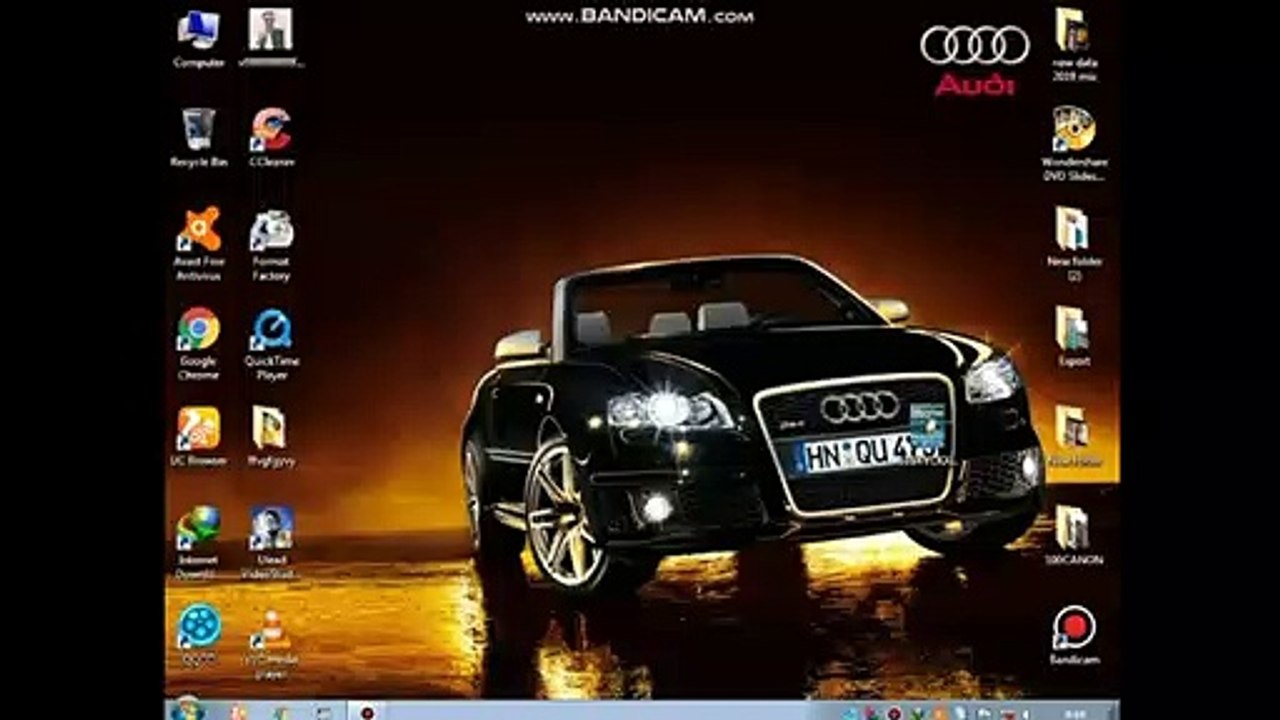The width and height of the screenshot is (1280, 720).
Task: Click the Bandicam recording button in the taskbar
Action: point(367,712)
